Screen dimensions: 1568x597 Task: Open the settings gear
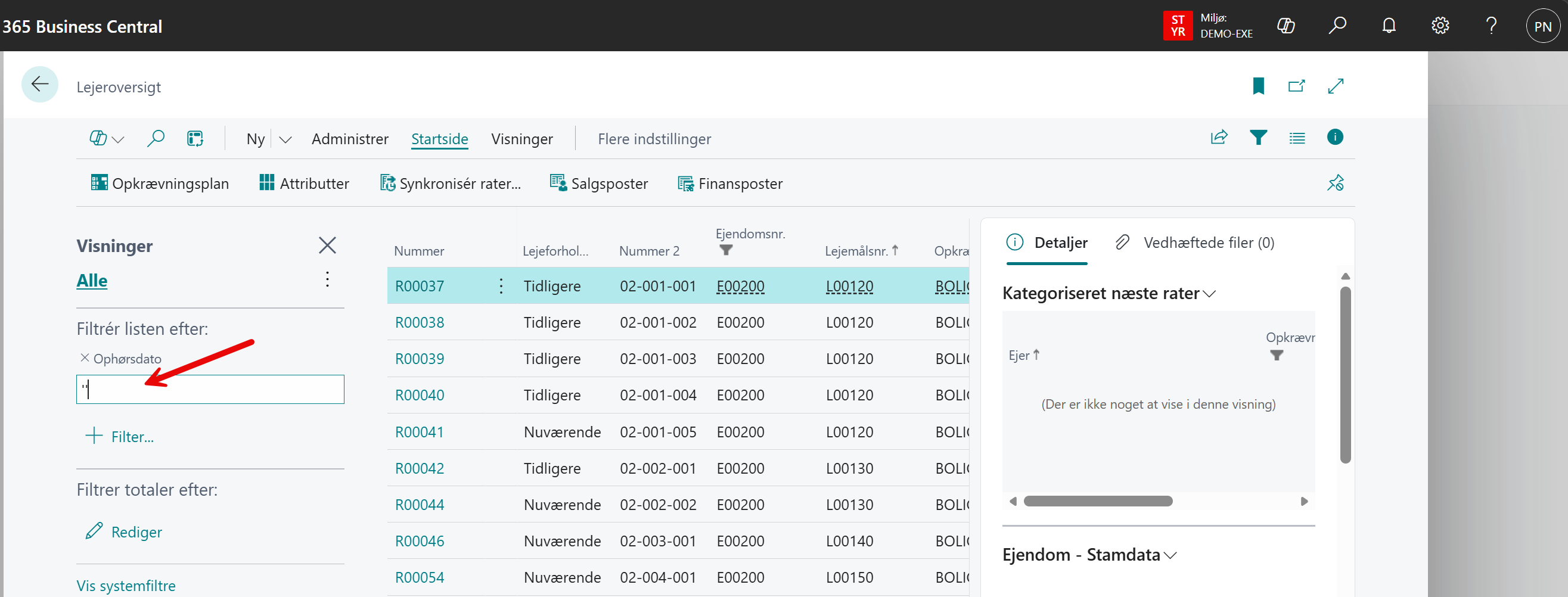(x=1439, y=26)
